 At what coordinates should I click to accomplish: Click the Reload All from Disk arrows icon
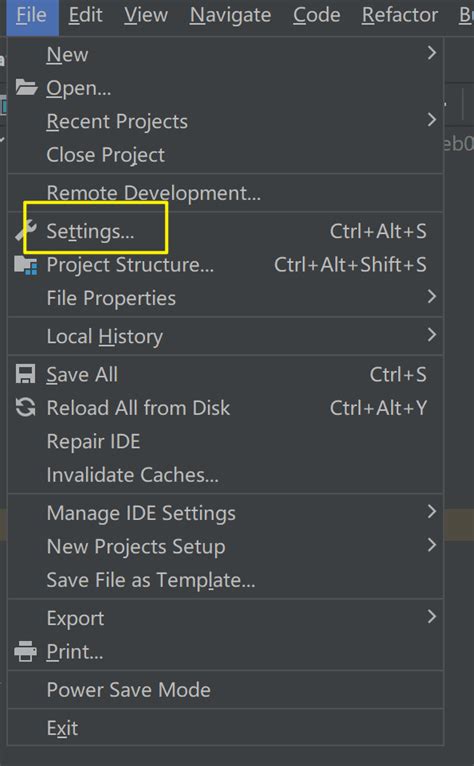point(25,407)
